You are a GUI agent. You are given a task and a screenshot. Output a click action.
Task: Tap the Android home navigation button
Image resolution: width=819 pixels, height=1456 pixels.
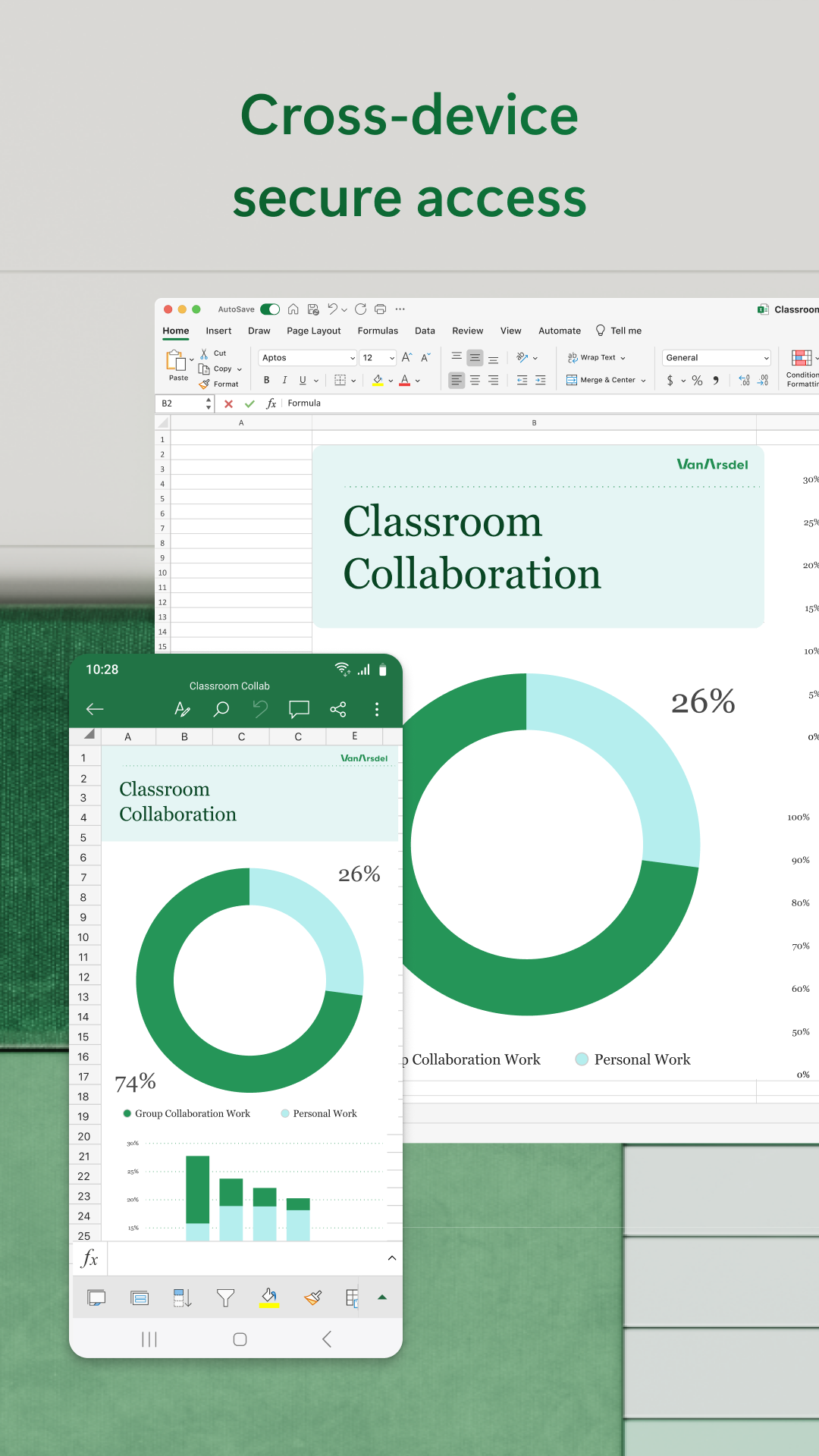tap(240, 1339)
